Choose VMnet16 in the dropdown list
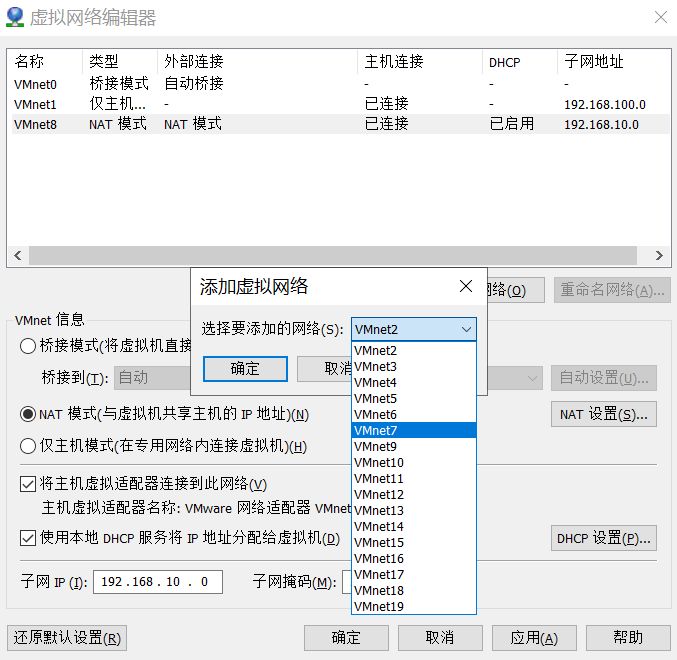677x660 pixels. click(414, 558)
